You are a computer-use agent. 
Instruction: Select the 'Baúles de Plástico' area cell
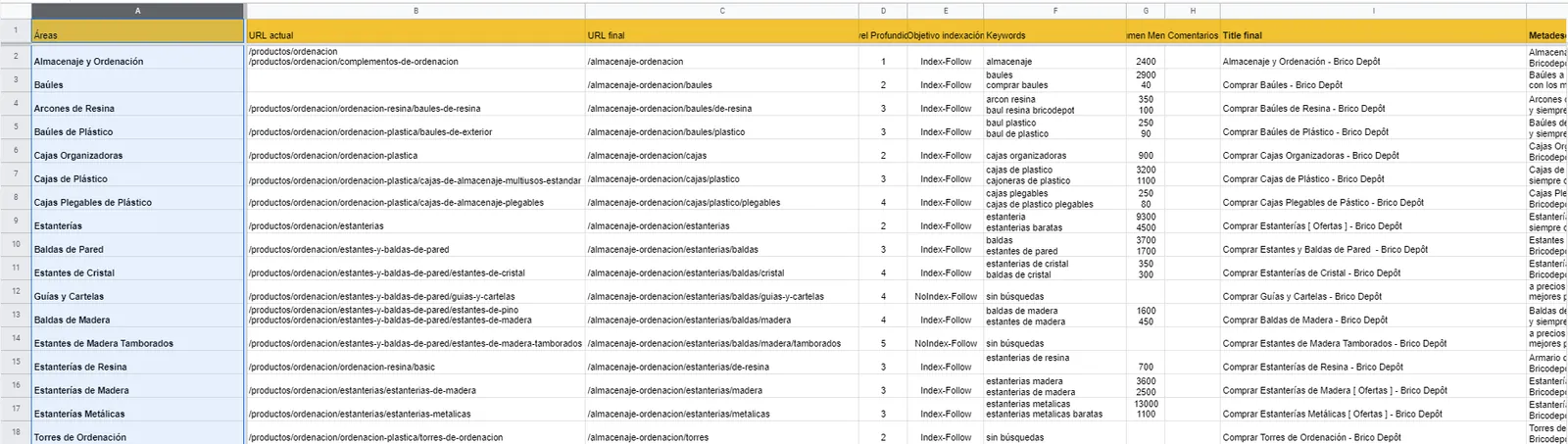click(137, 127)
